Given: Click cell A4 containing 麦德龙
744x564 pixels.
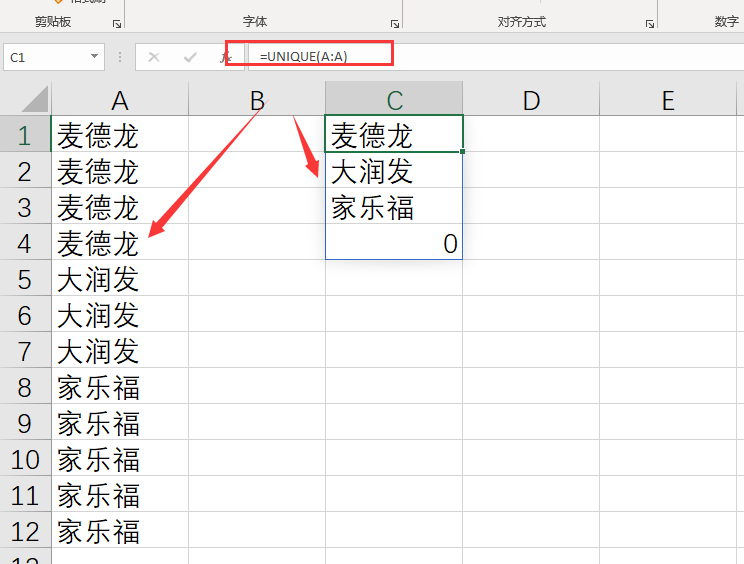Looking at the screenshot, I should (x=120, y=242).
